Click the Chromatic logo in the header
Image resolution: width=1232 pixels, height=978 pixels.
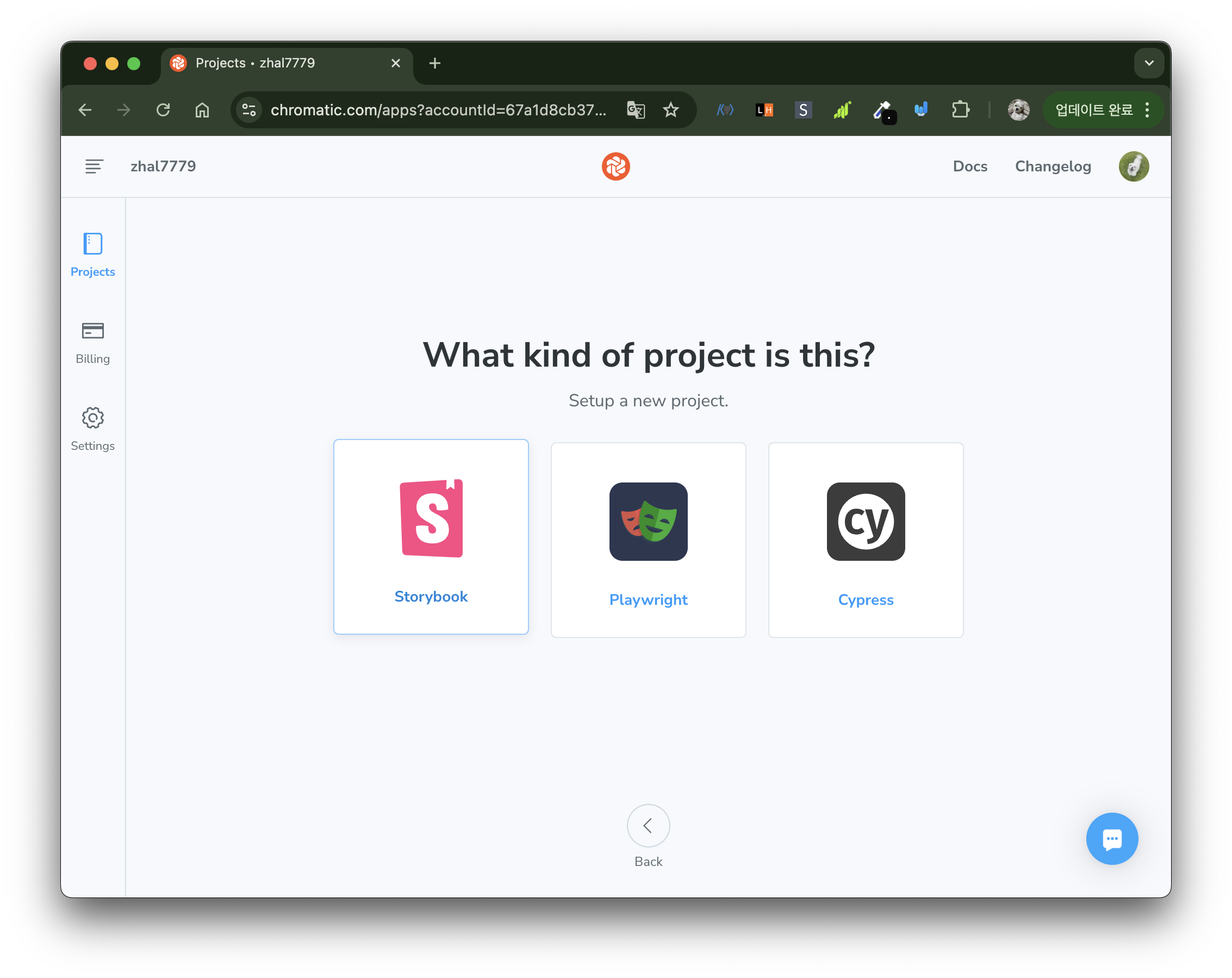pos(615,166)
